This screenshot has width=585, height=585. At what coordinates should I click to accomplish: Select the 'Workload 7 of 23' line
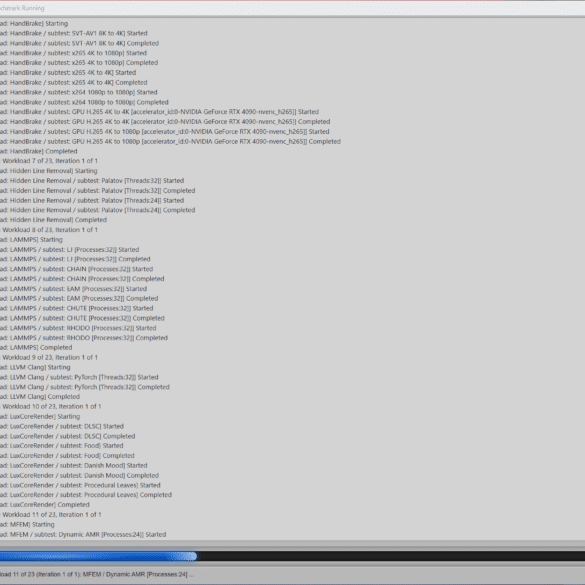click(x=49, y=161)
